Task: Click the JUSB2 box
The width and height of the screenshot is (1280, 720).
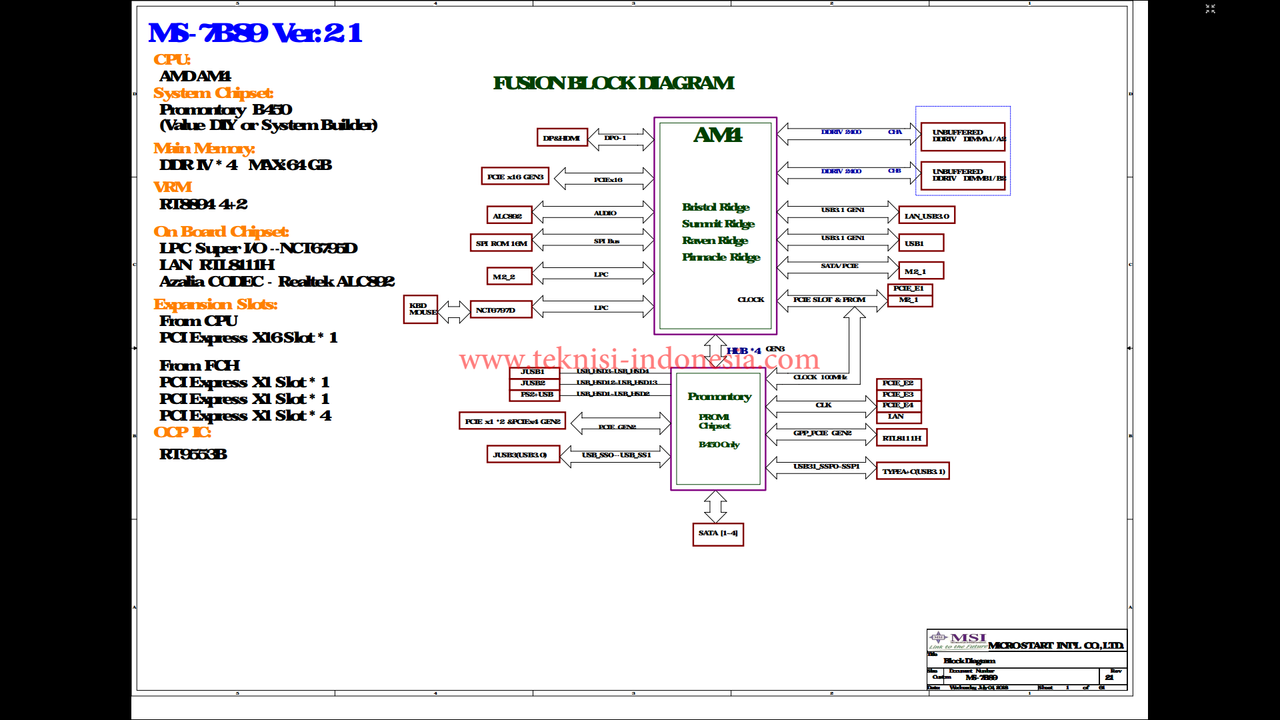Action: 533,383
